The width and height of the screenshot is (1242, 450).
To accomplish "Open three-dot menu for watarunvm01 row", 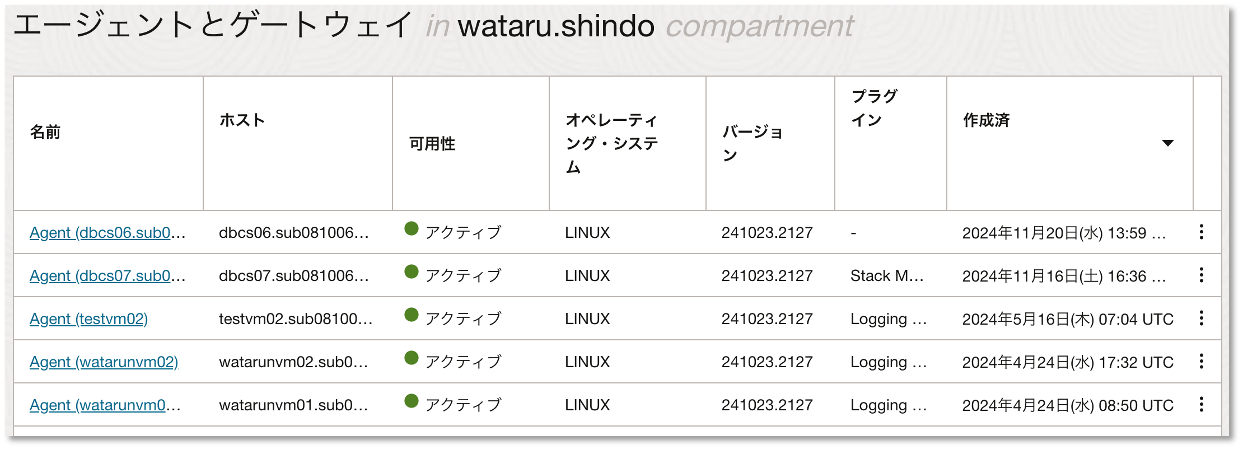I will click(1201, 404).
